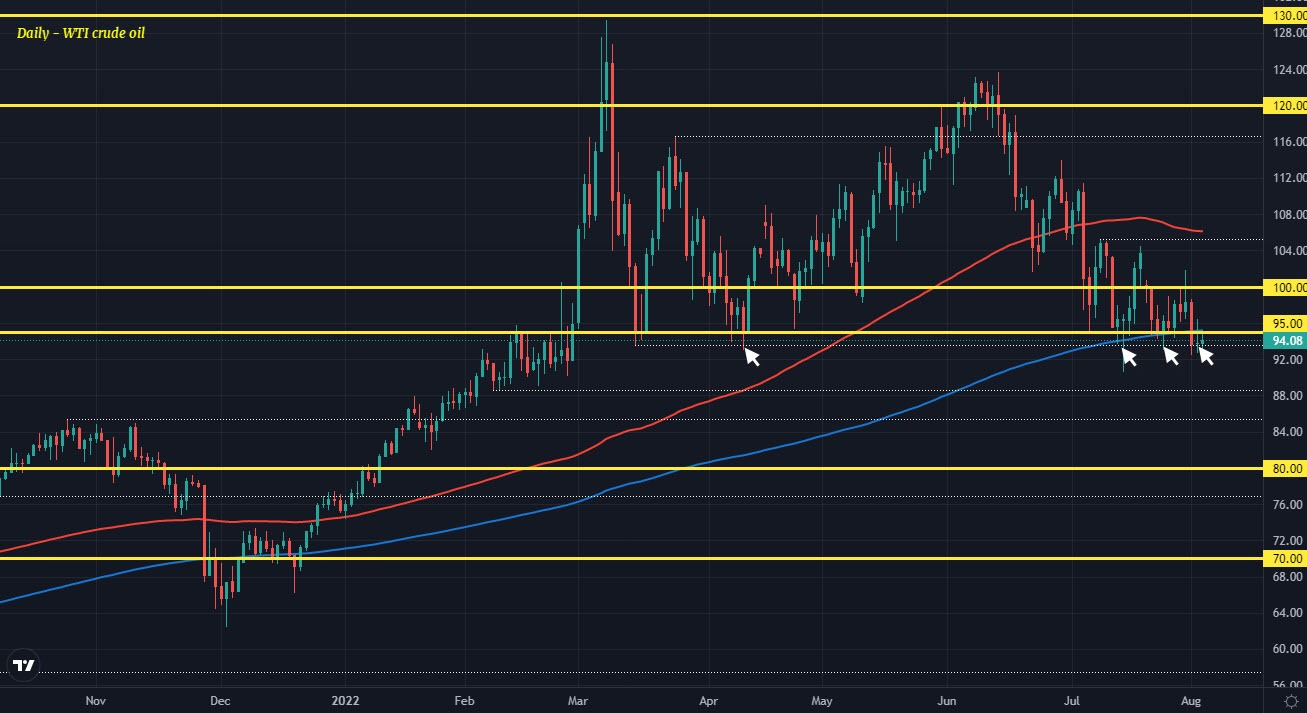Click the 104.00 price axis label

pyautogui.click(x=1287, y=250)
